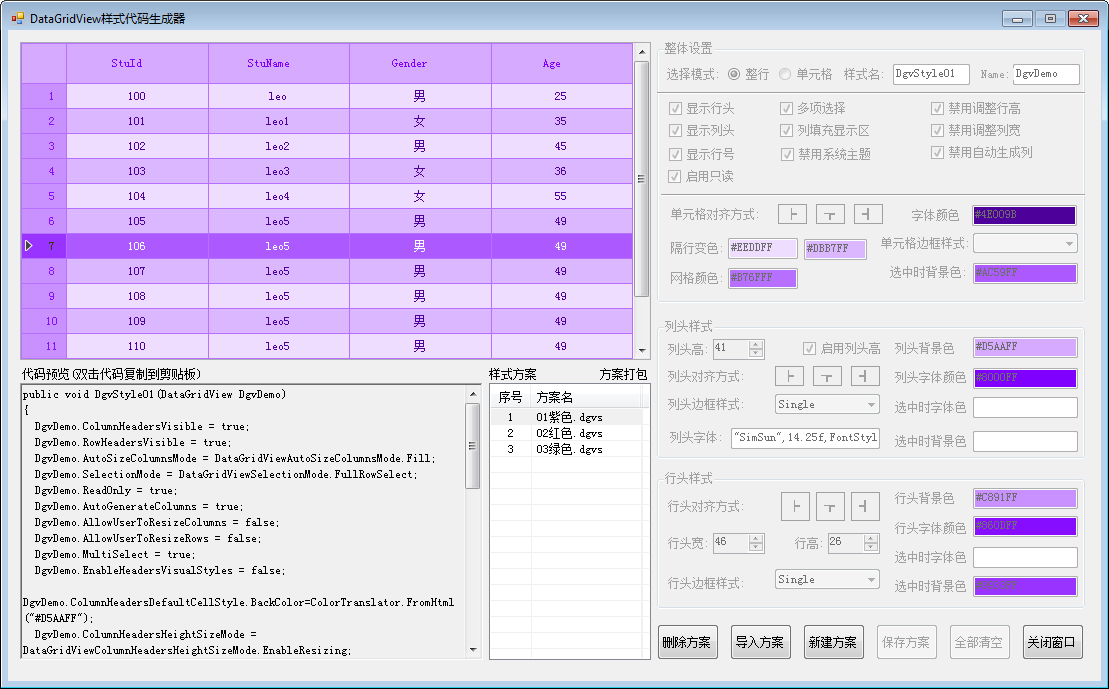
Task: Click code preview scrollbar down arrow
Action: [x=473, y=649]
